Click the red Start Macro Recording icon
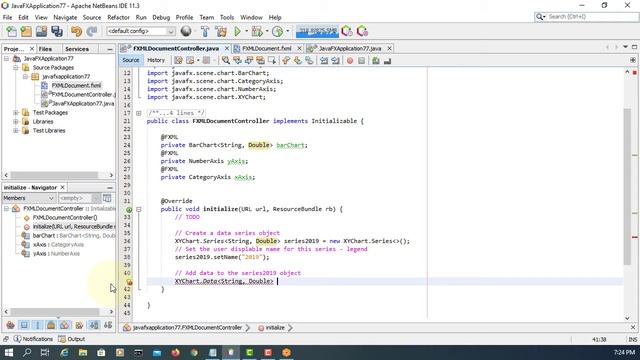The width and height of the screenshot is (640, 360). coord(350,60)
